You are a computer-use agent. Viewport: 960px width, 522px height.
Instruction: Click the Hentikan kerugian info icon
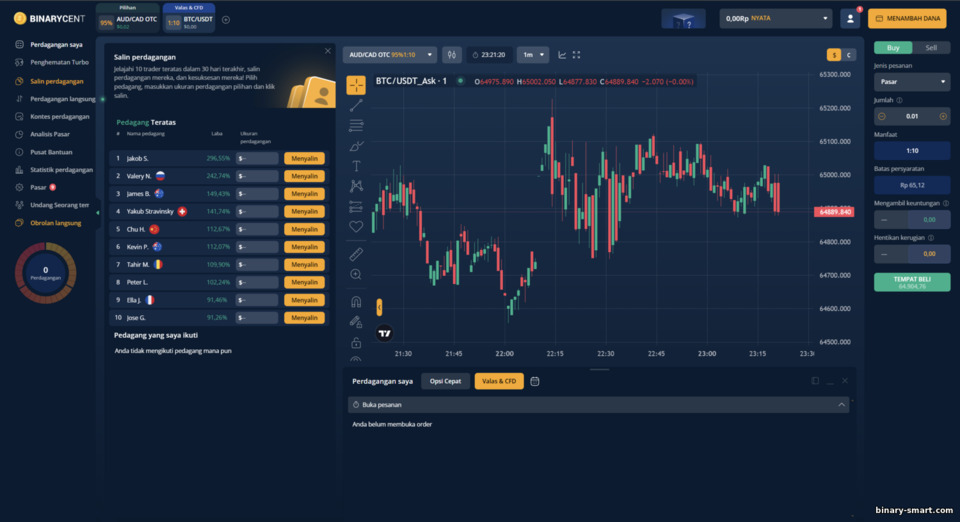point(931,237)
